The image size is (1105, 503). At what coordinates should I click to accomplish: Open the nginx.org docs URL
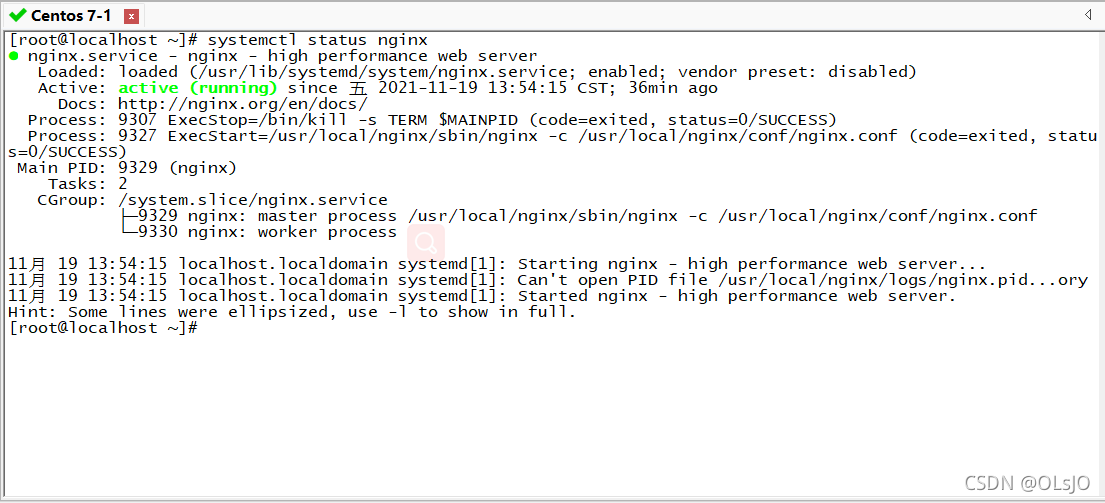242,104
